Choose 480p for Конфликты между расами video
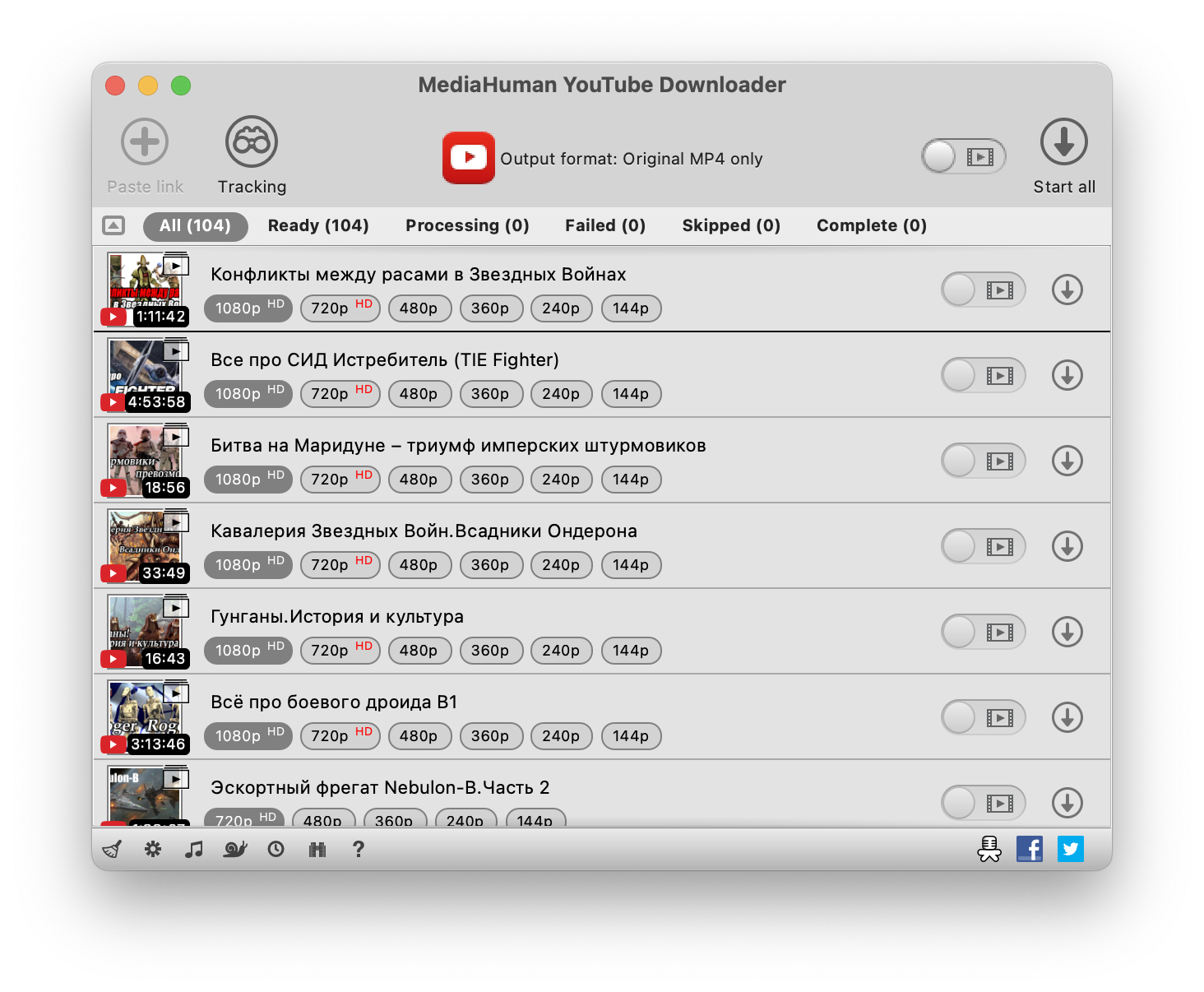1204x992 pixels. (x=419, y=308)
